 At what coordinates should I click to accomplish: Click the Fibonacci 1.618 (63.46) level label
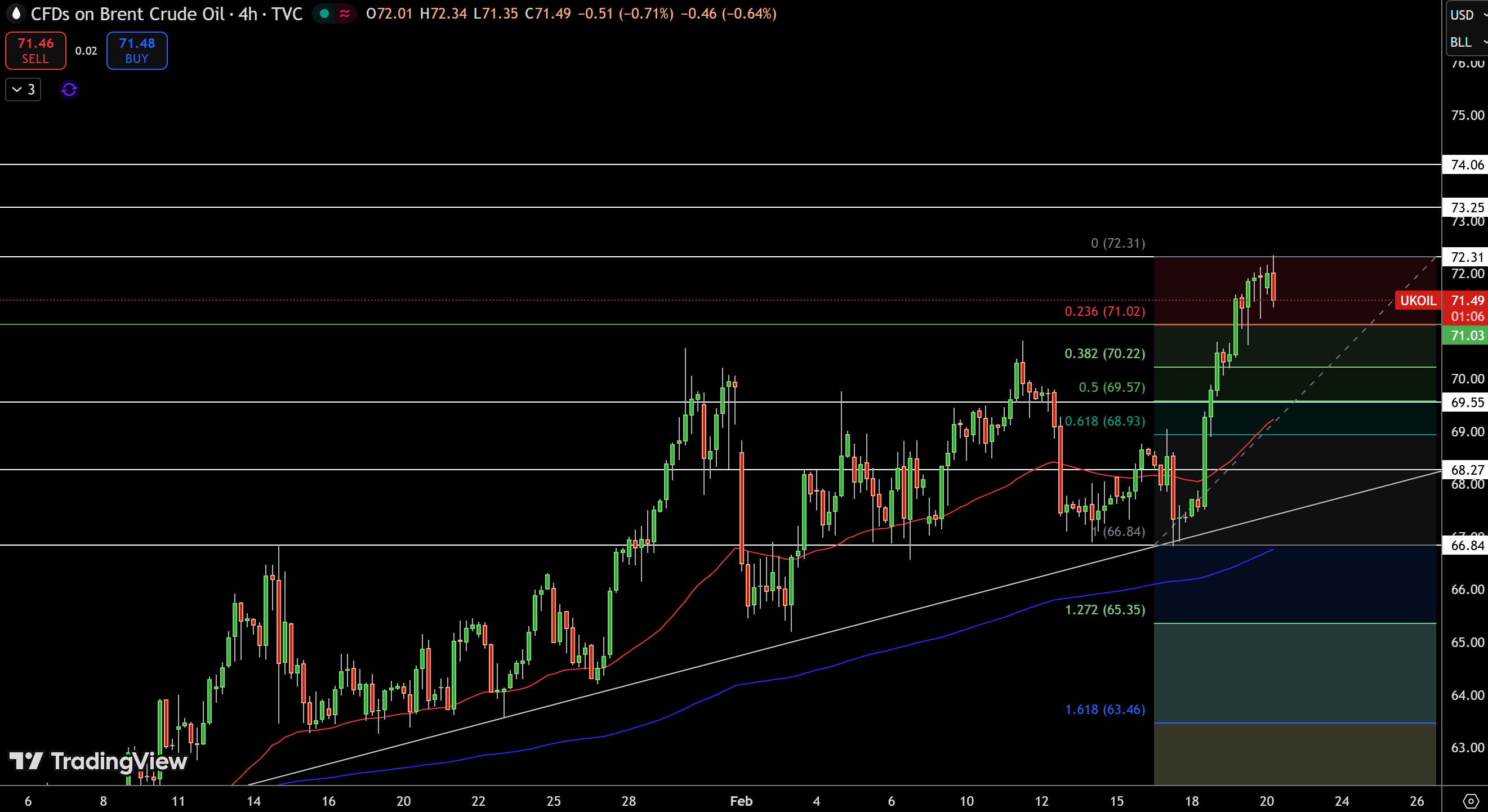[x=1104, y=710]
